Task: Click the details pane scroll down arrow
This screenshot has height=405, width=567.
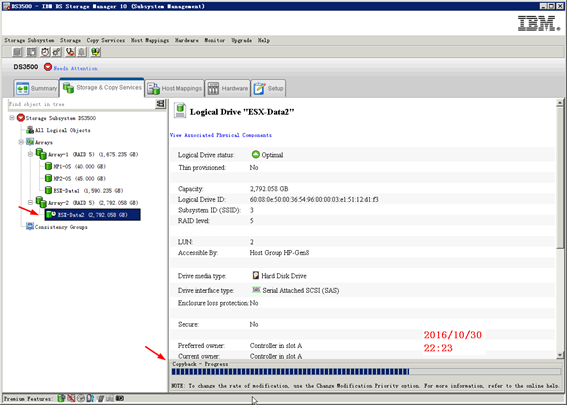Action: 560,355
